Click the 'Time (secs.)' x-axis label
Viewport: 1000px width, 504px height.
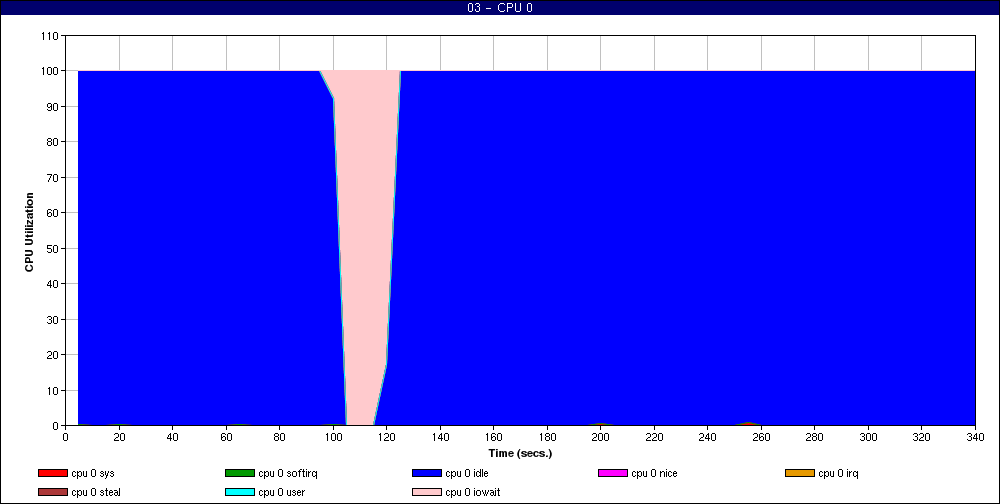(520, 454)
